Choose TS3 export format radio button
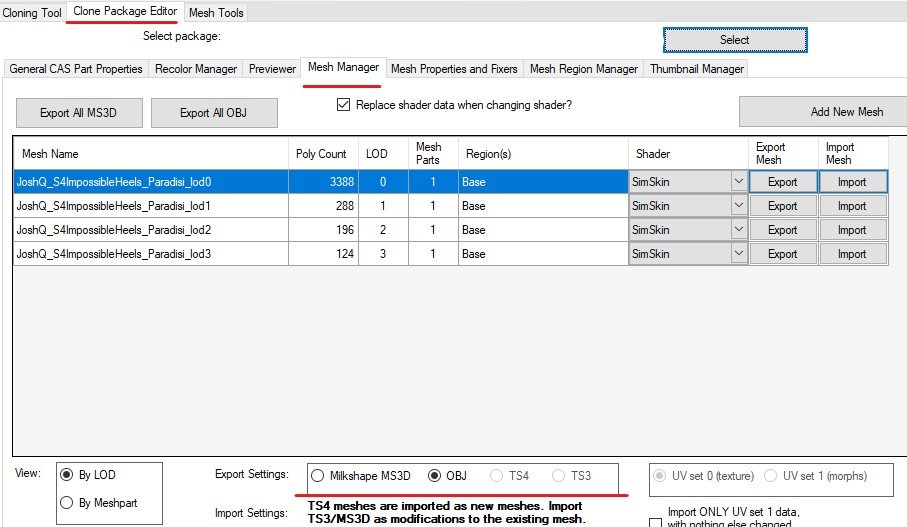This screenshot has width=907, height=527. click(558, 476)
